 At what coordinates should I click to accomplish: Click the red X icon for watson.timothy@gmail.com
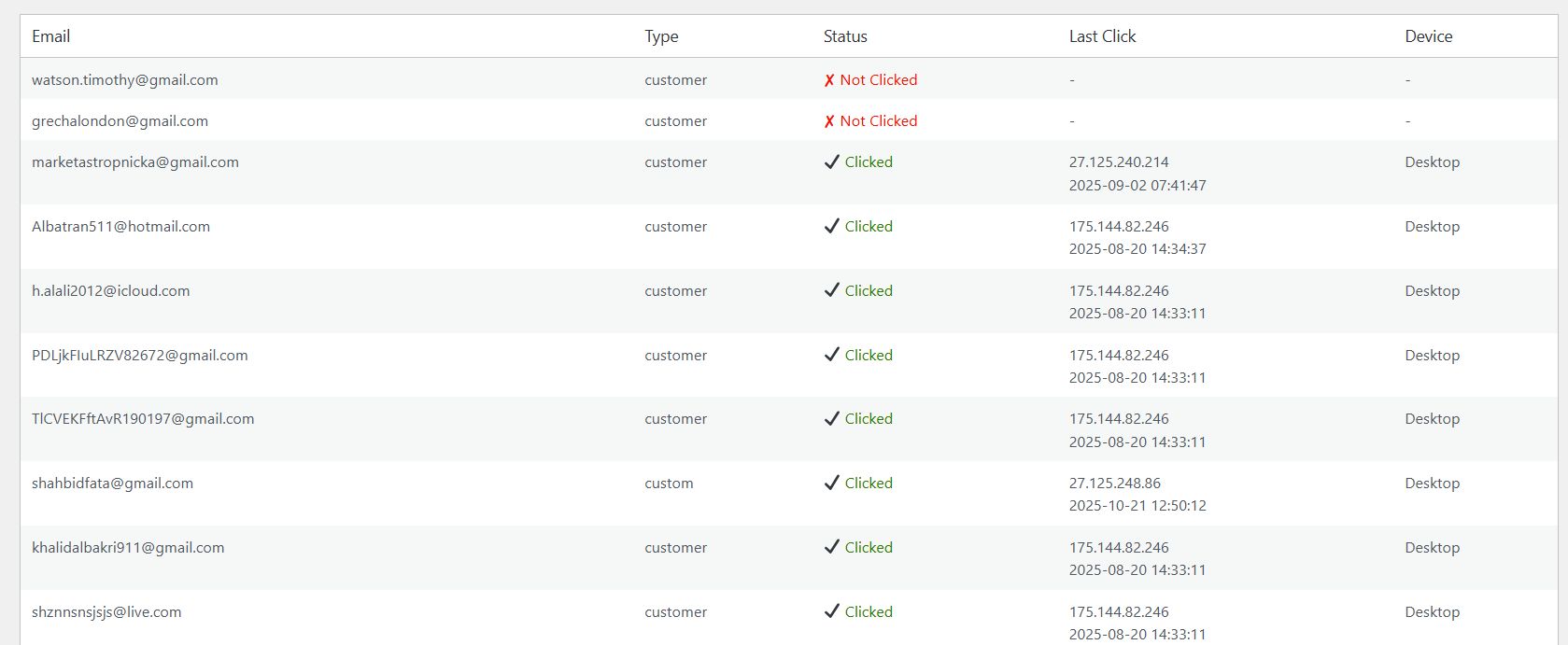[x=829, y=80]
